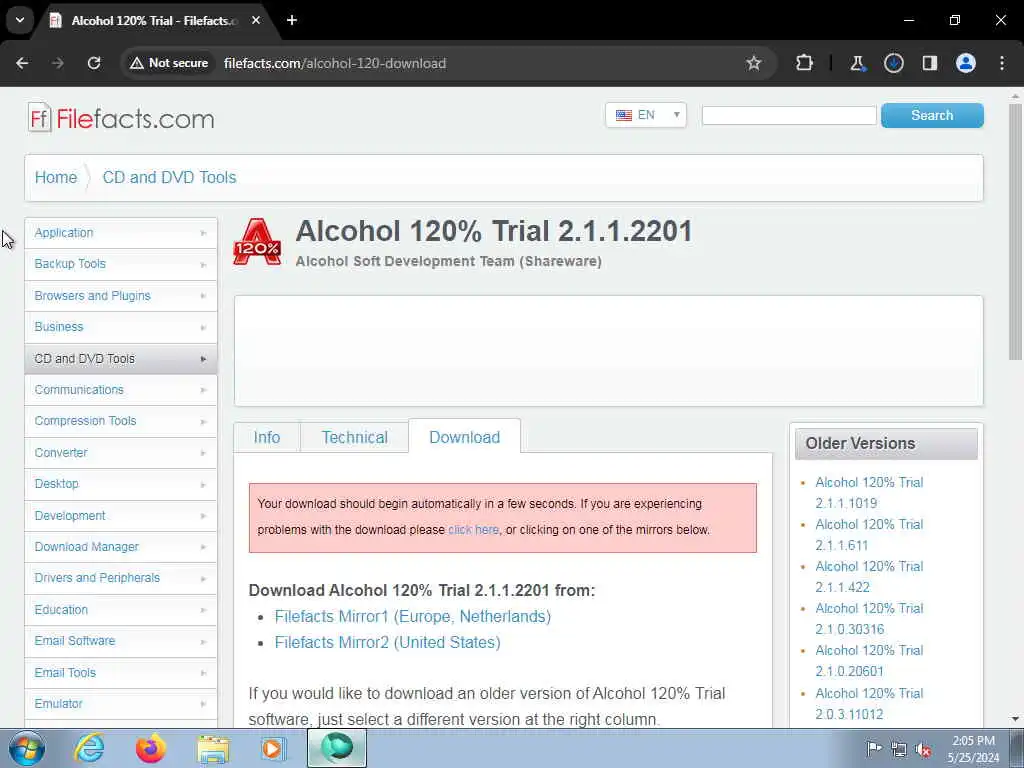1024x768 pixels.
Task: Expand the Application category arrow
Action: coord(203,233)
